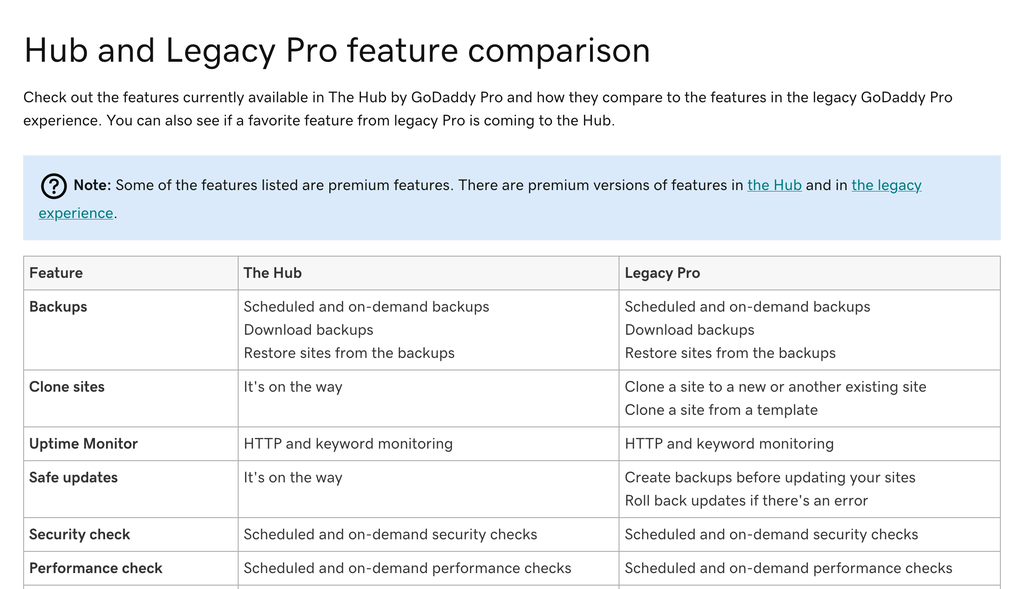Click "Roll back updates if there's an error"
This screenshot has width=1024, height=589.
click(x=746, y=501)
